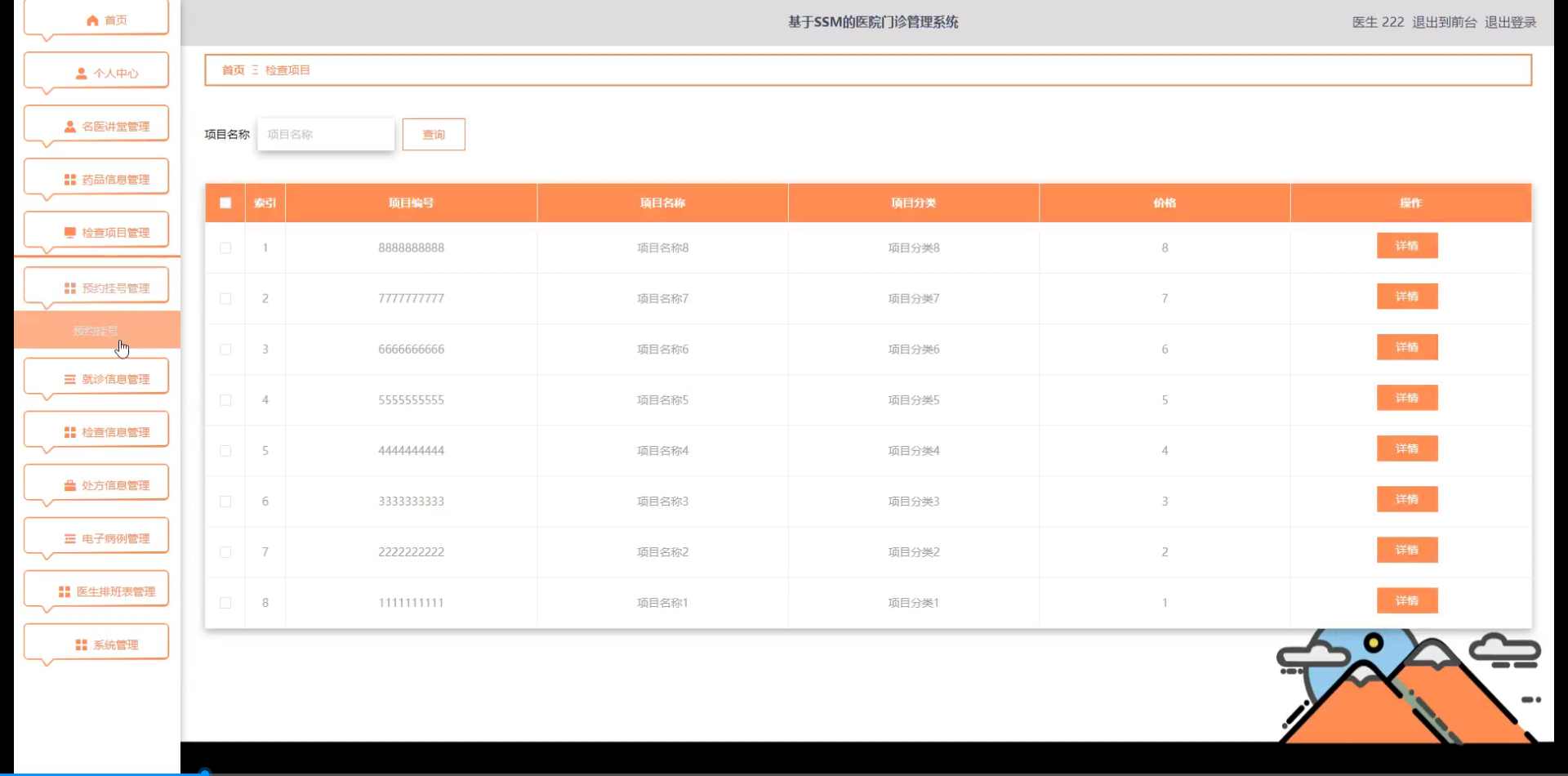Open 详情 for 项目名称8

1407,246
